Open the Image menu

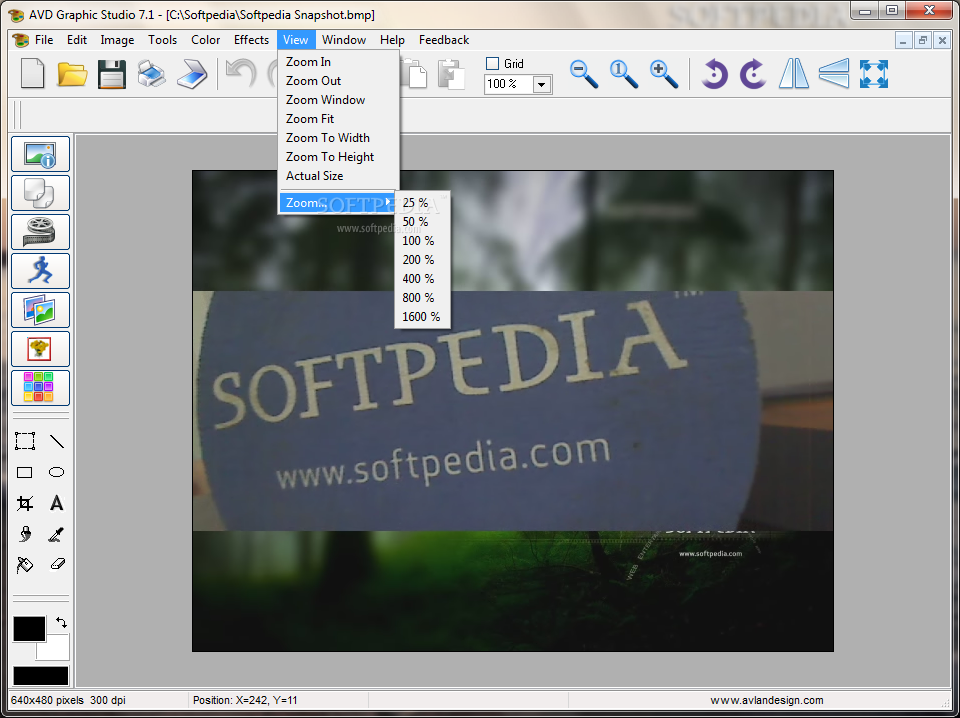[x=117, y=40]
